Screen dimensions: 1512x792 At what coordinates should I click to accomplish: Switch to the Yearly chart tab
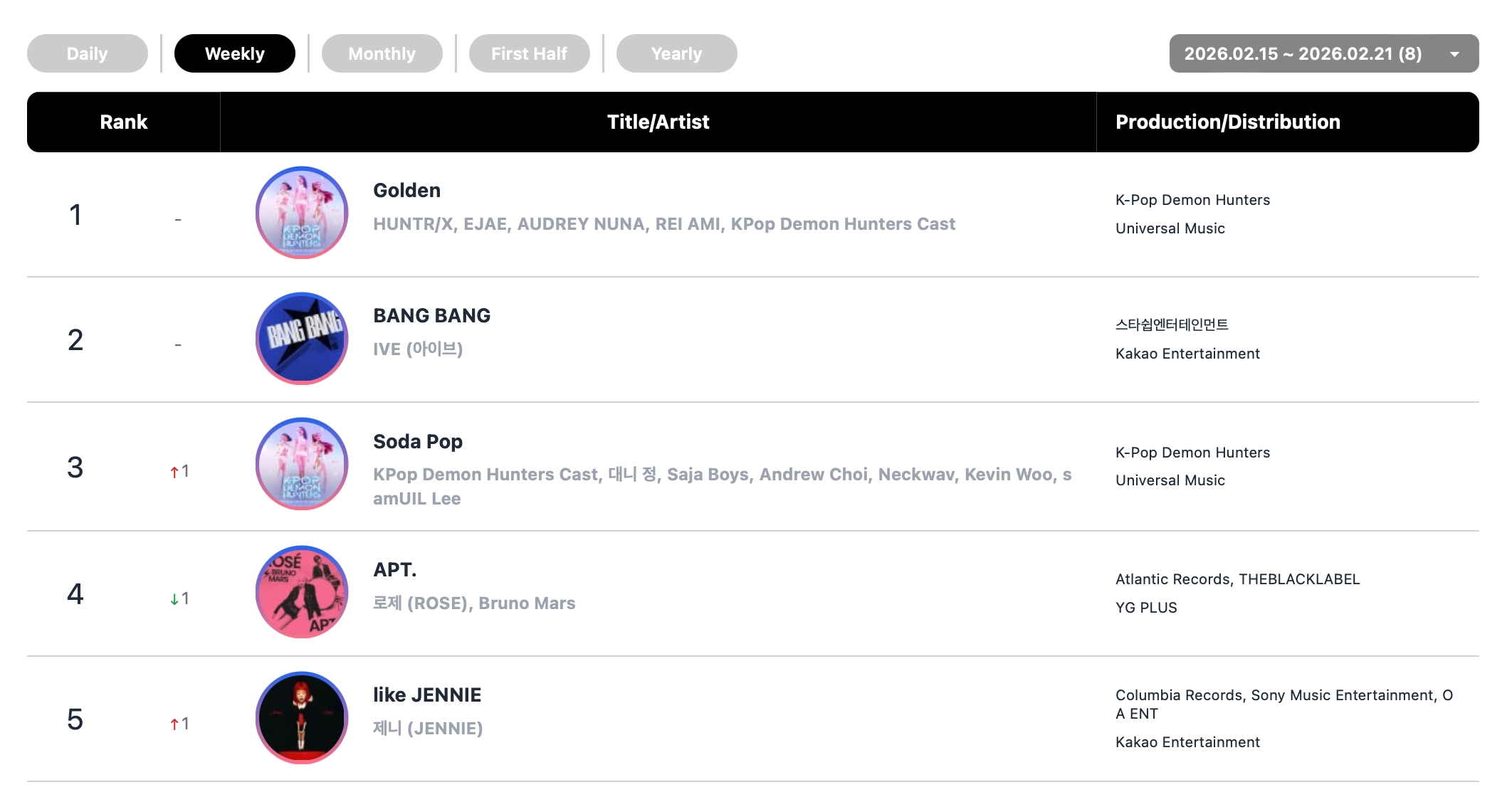coord(677,53)
